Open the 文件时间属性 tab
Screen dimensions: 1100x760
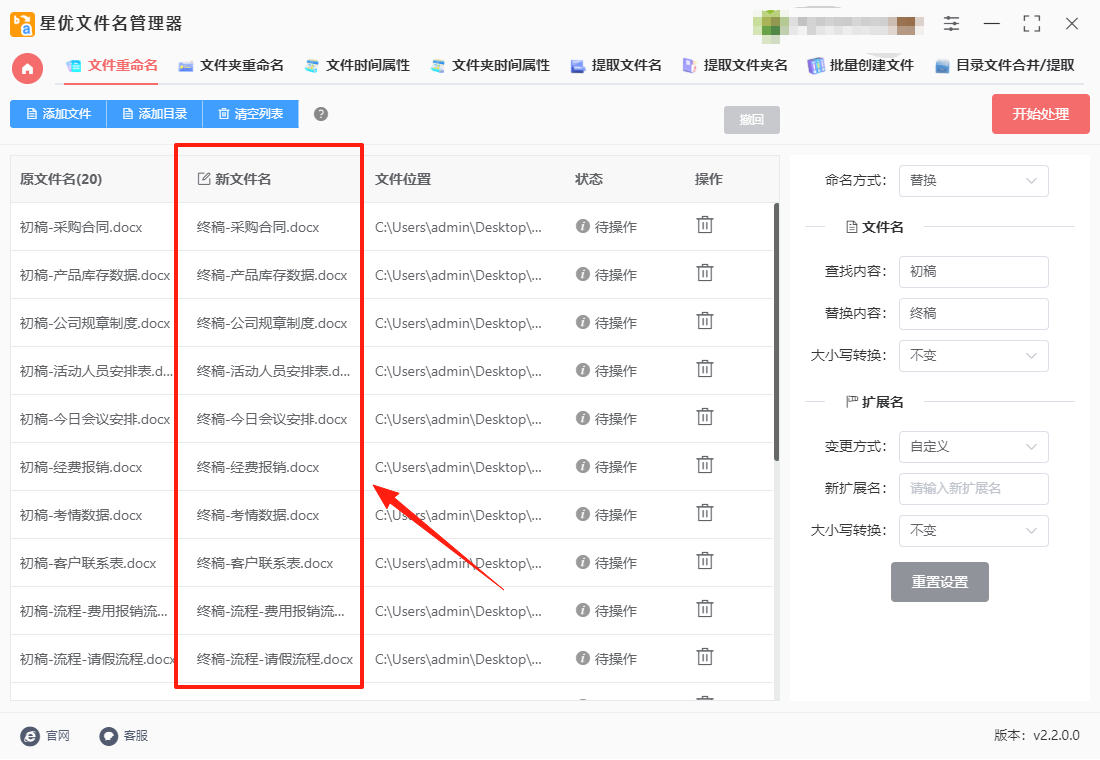(357, 66)
